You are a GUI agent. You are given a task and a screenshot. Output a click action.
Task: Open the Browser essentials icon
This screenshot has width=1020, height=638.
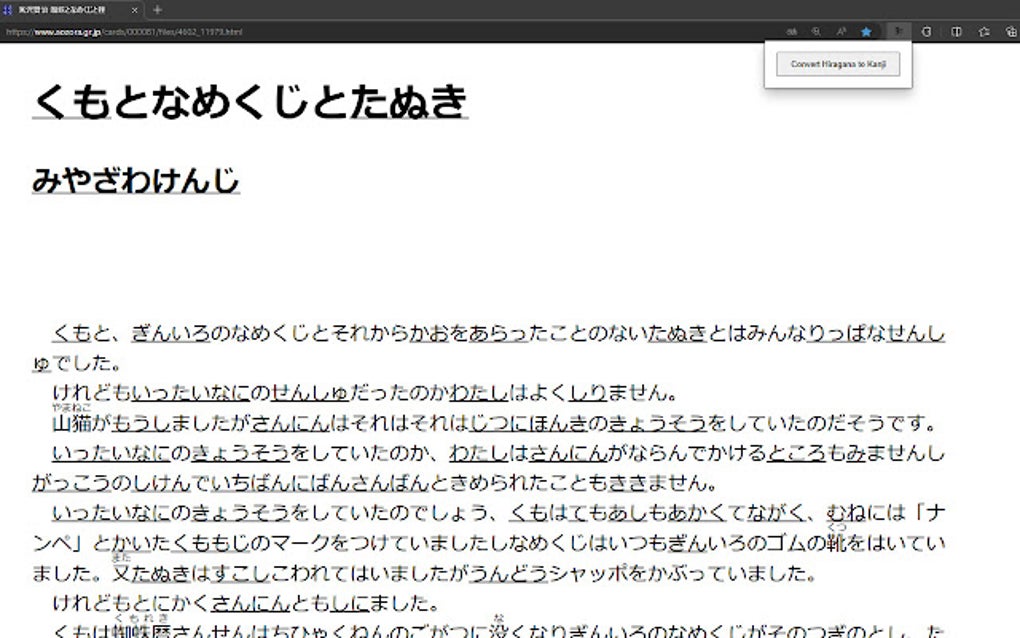(x=1012, y=31)
